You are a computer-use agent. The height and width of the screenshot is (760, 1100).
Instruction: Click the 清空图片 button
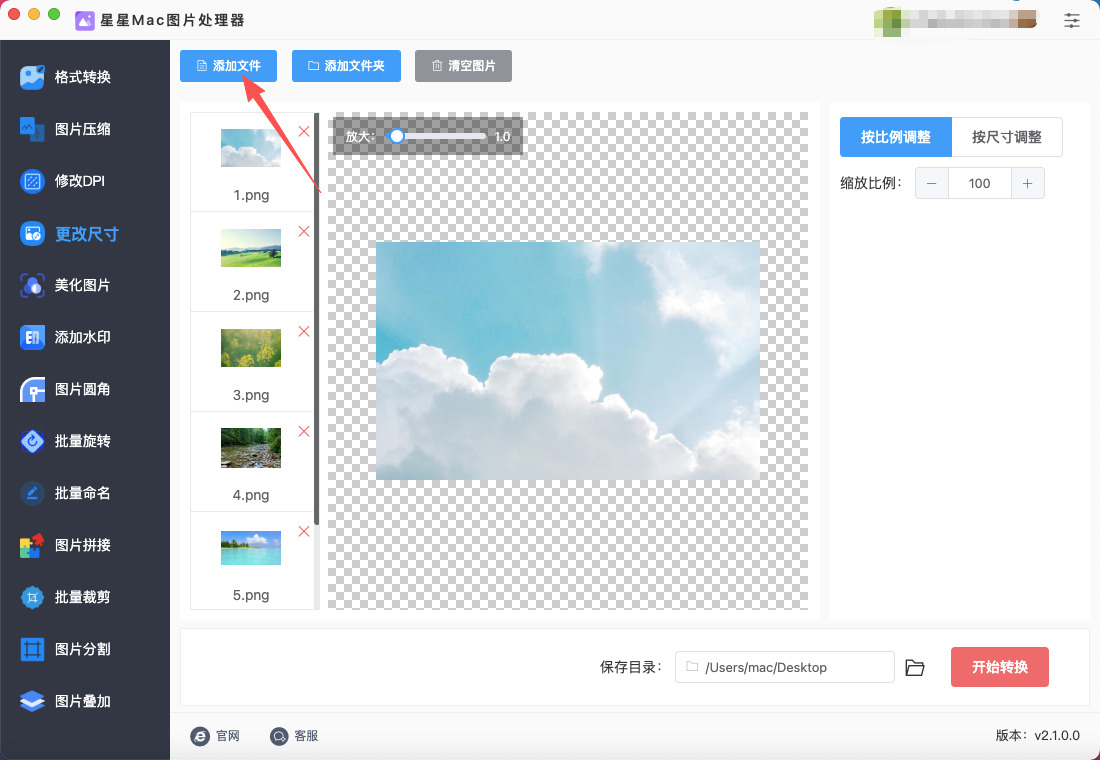(x=463, y=66)
